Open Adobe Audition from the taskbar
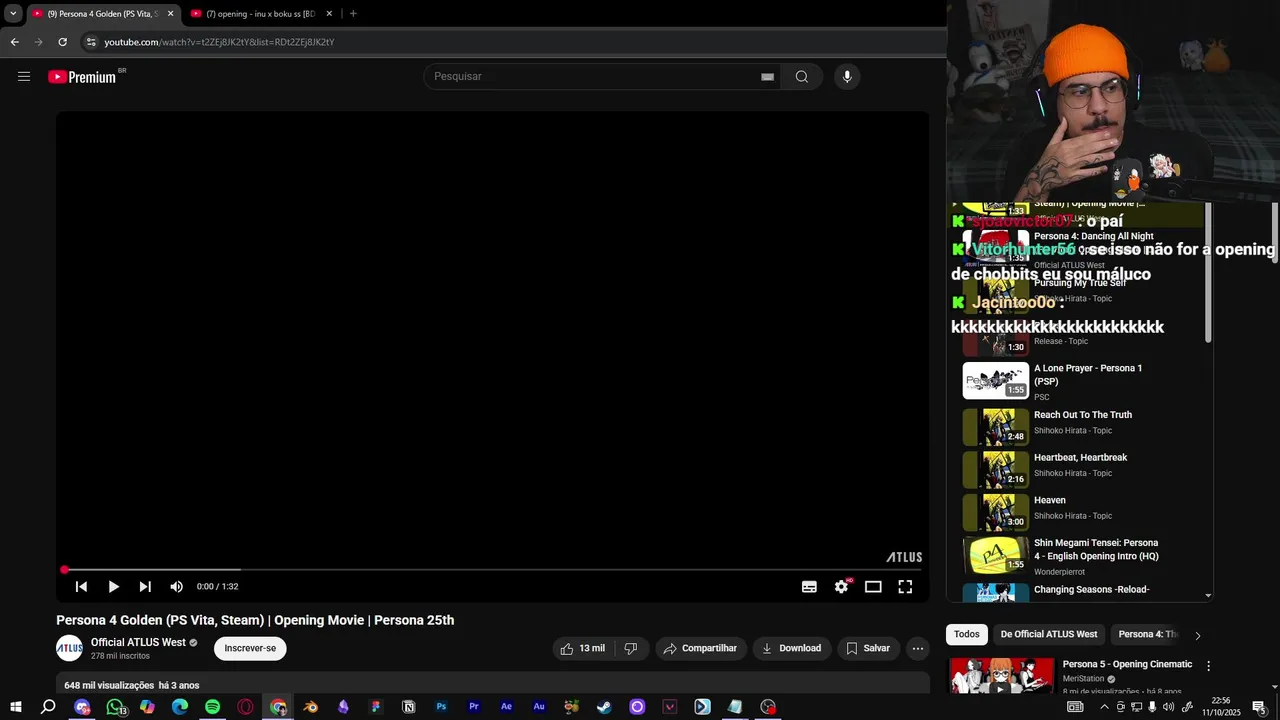The image size is (1280, 720). [539, 707]
